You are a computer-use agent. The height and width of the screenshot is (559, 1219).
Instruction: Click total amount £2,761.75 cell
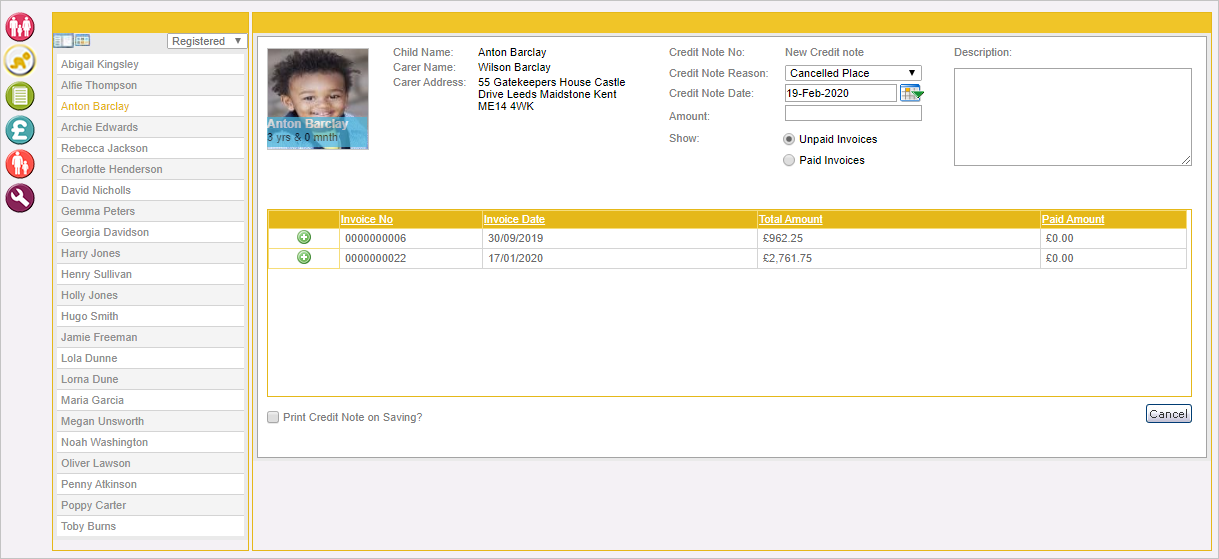(898, 258)
